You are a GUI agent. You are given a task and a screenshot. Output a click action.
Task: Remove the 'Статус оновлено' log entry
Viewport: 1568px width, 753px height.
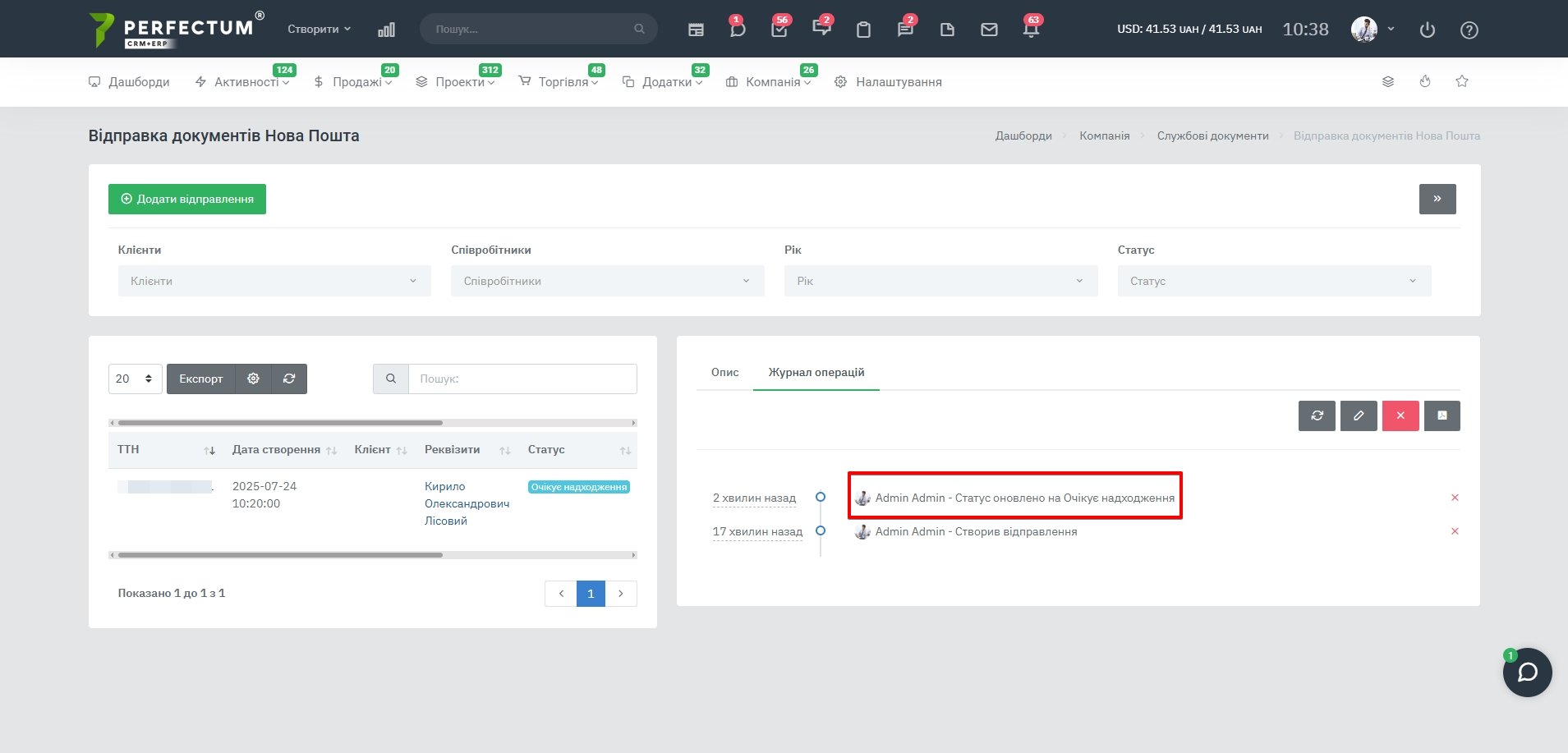(1455, 498)
